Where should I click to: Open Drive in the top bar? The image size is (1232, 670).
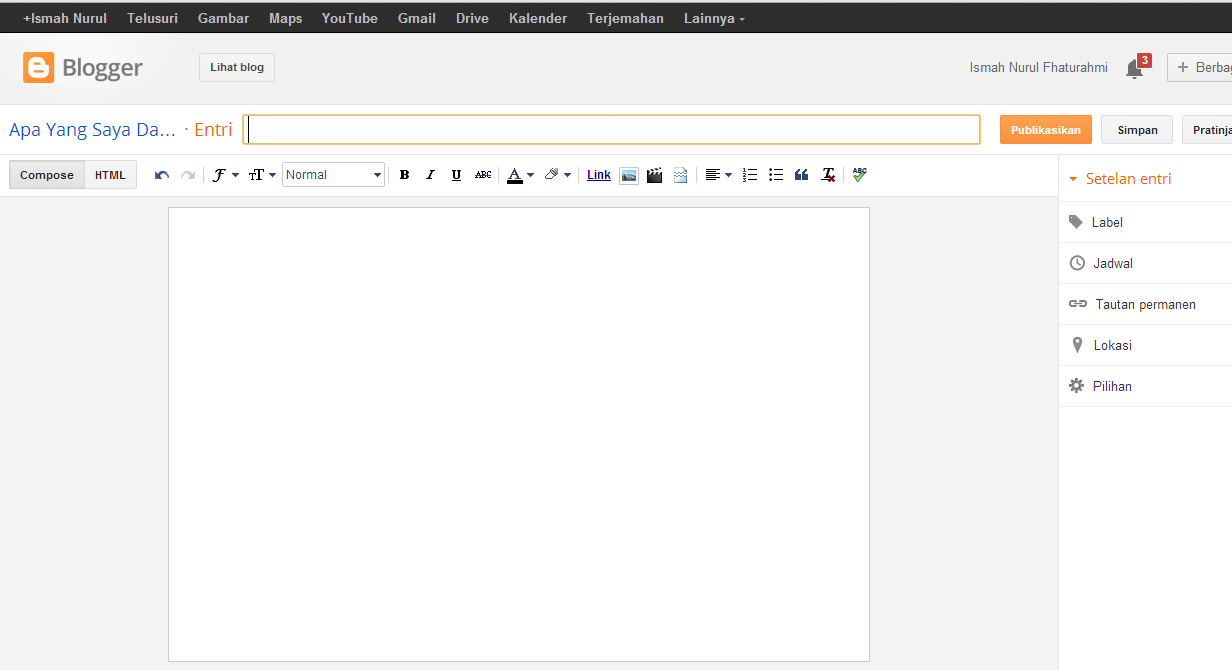(472, 18)
